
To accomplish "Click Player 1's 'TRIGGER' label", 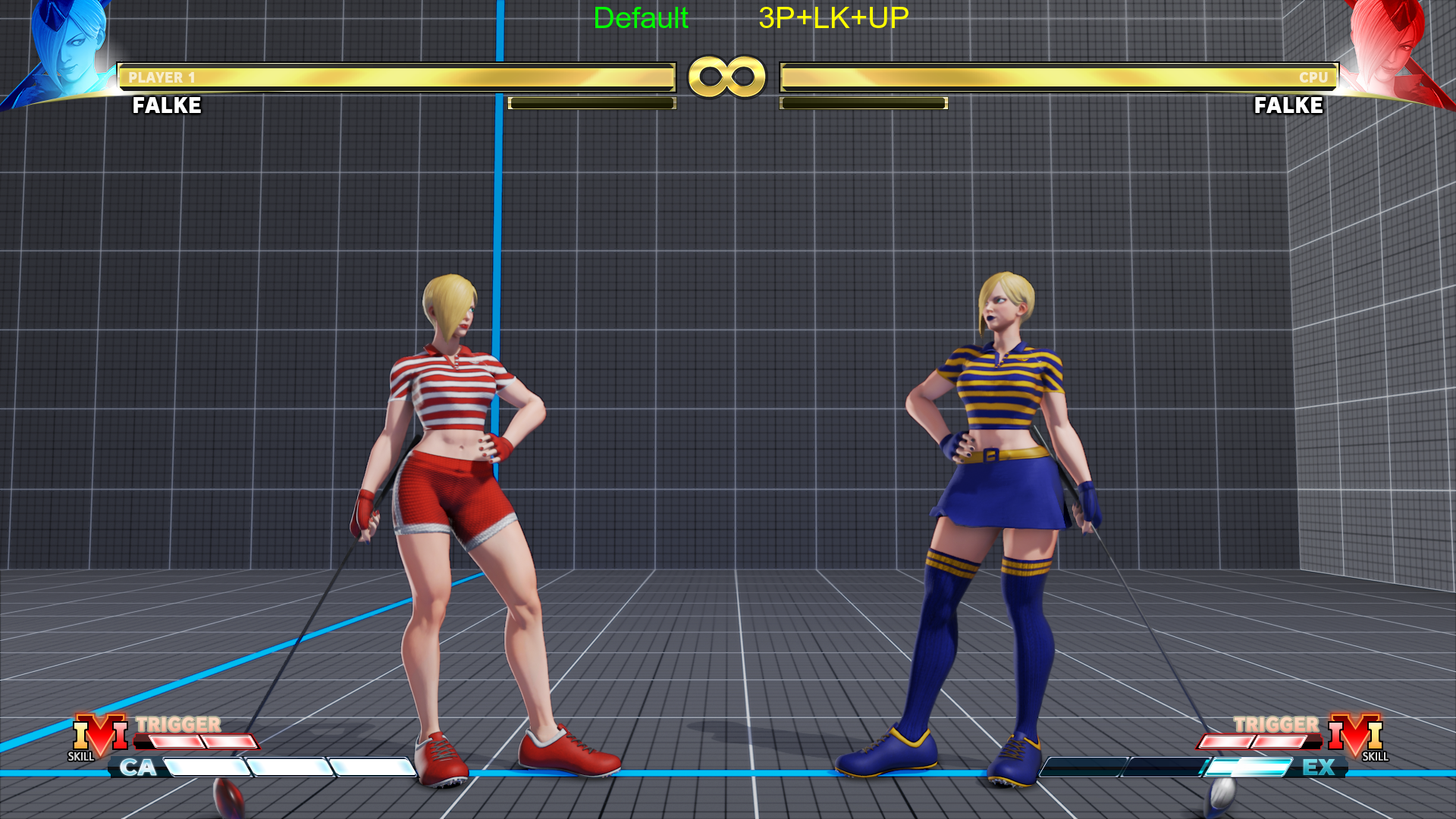I will [x=178, y=724].
